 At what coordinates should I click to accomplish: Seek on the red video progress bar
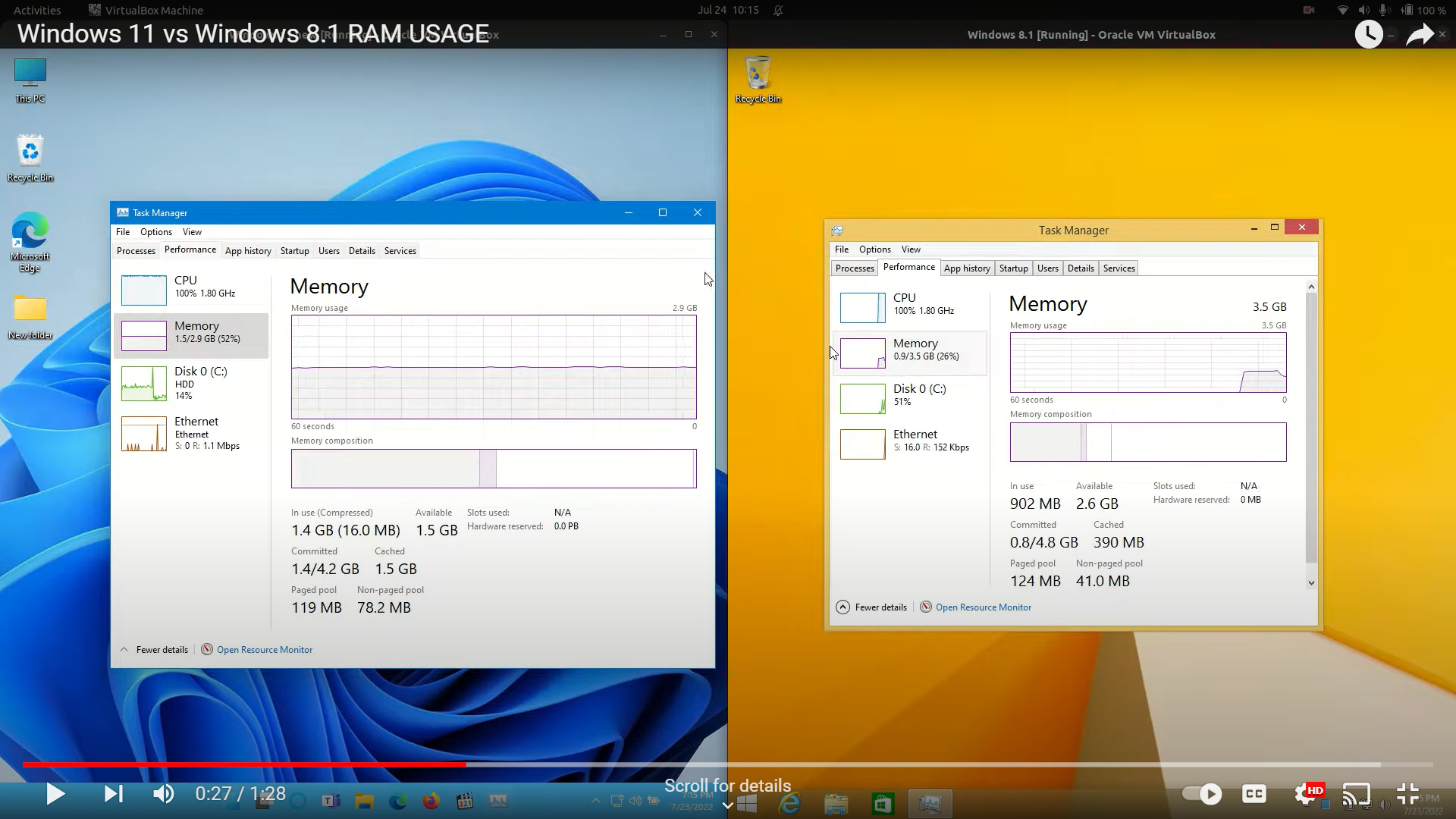click(244, 764)
